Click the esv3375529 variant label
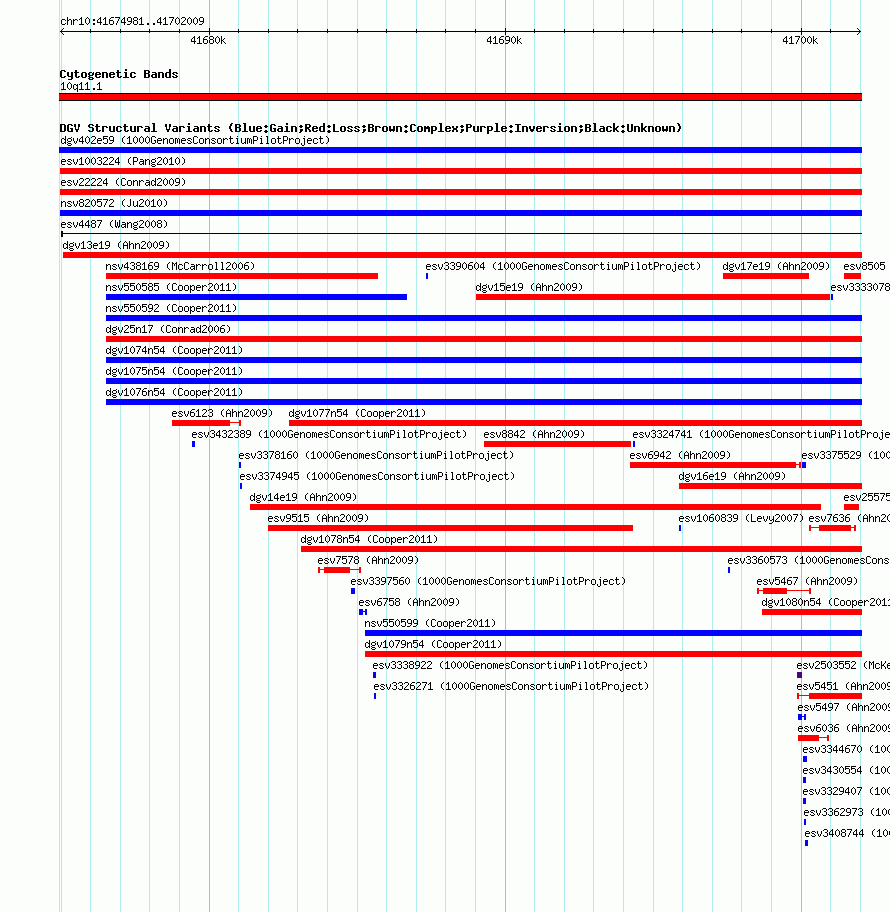The width and height of the screenshot is (890, 912). [x=845, y=455]
